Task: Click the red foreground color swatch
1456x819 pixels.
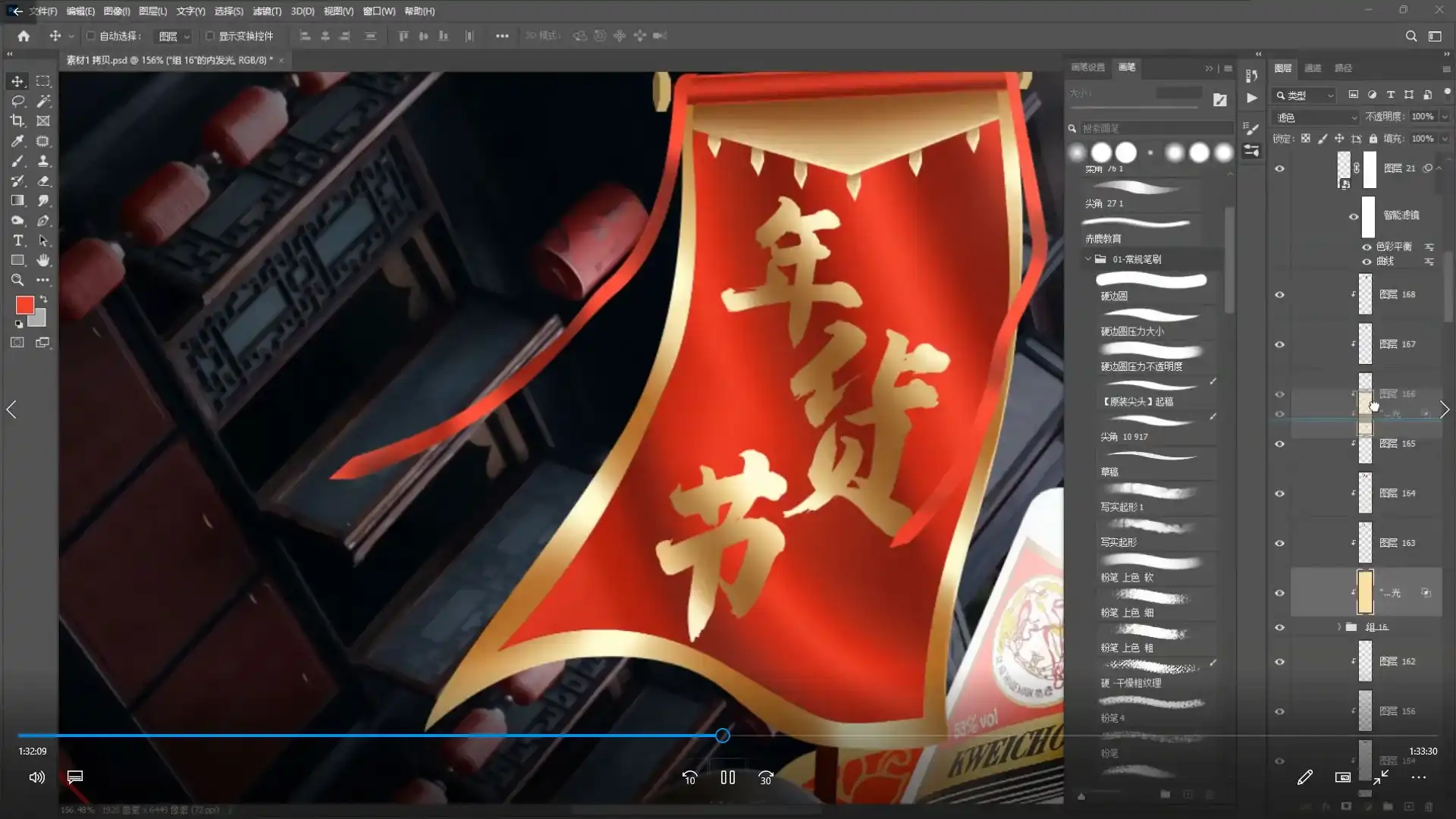Action: [24, 306]
